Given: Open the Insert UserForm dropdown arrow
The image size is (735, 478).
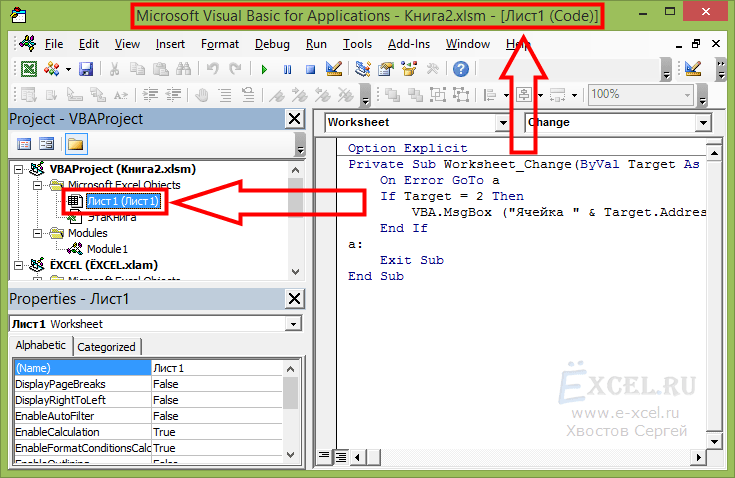Looking at the screenshot, I should tap(68, 70).
